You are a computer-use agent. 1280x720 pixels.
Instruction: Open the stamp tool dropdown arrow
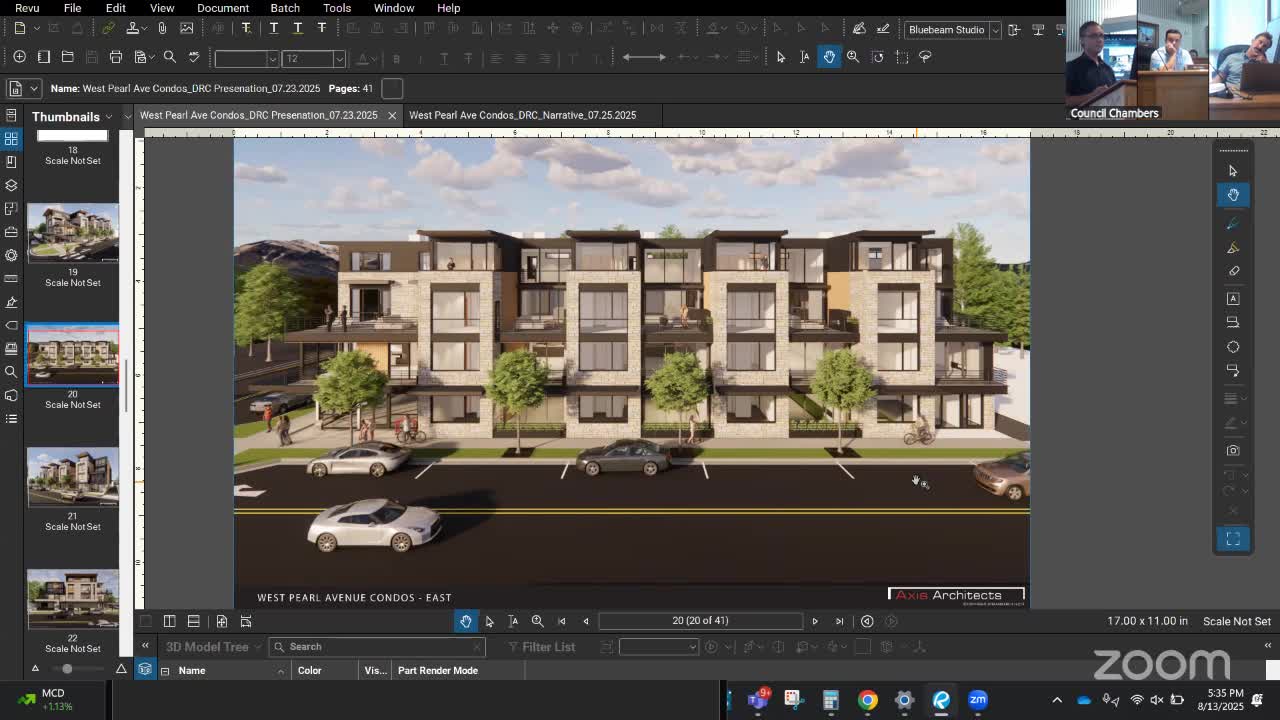144,29
